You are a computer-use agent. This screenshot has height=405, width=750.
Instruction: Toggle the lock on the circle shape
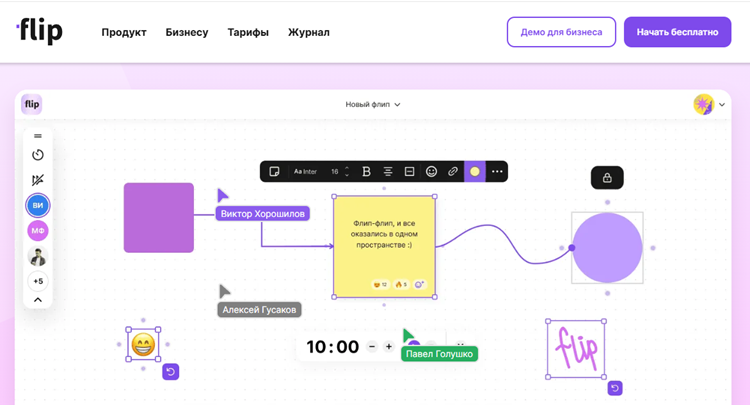pyautogui.click(x=607, y=178)
